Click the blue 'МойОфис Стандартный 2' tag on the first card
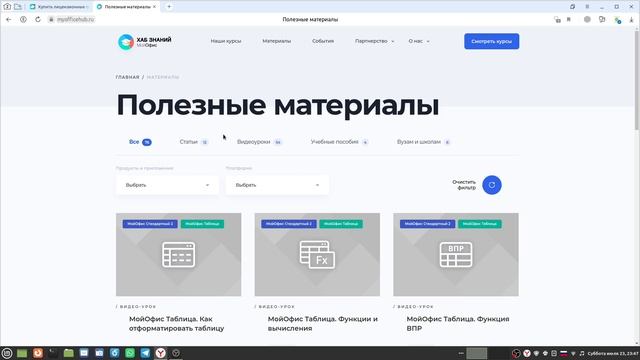The width and height of the screenshot is (640, 360). click(x=150, y=224)
